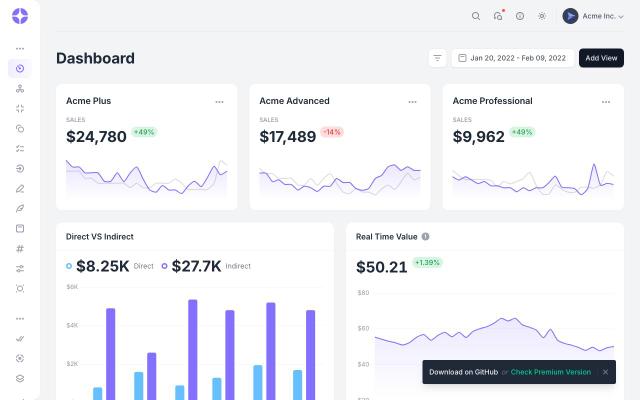Open Acme Plus card options menu
Viewport: 640px width, 400px height.
tap(219, 102)
